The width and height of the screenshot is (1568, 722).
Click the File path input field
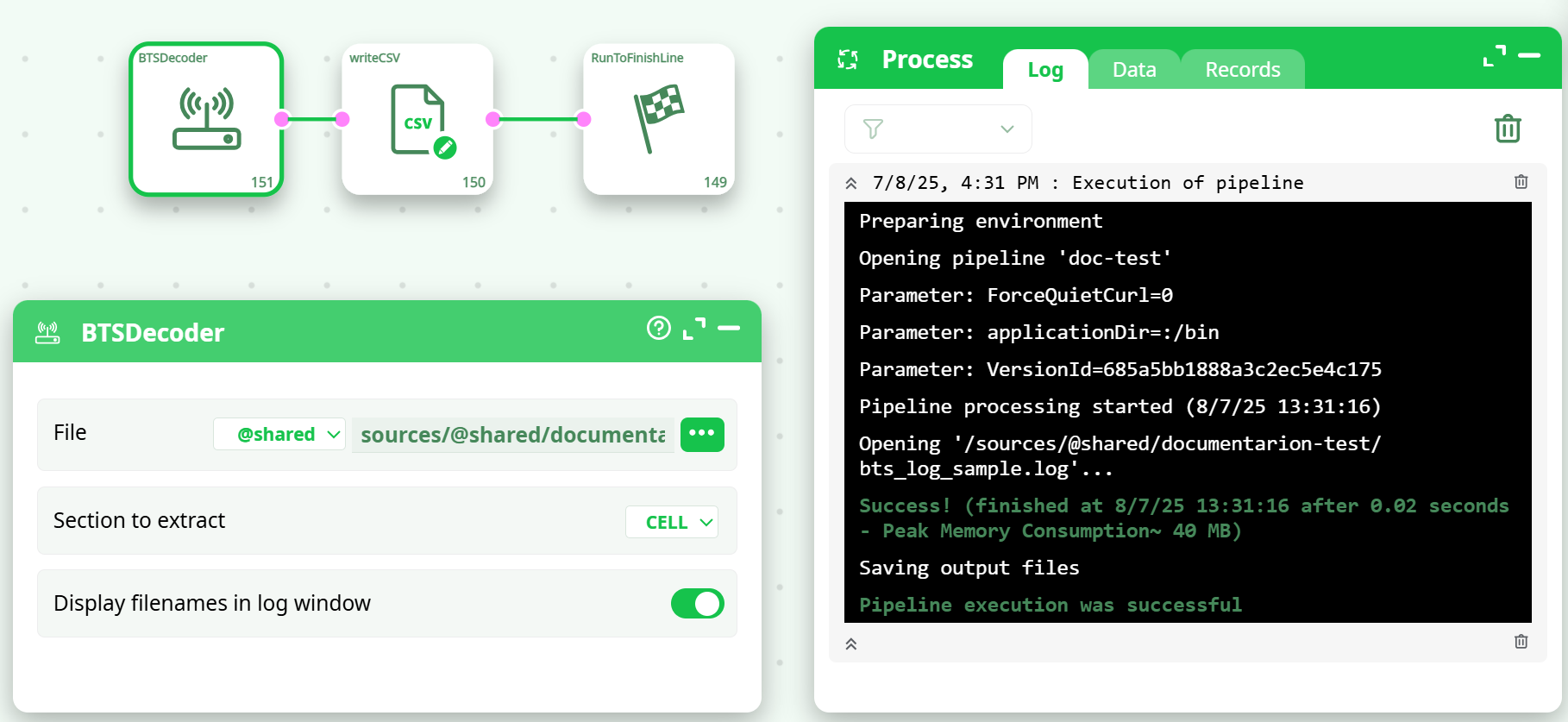click(x=512, y=435)
